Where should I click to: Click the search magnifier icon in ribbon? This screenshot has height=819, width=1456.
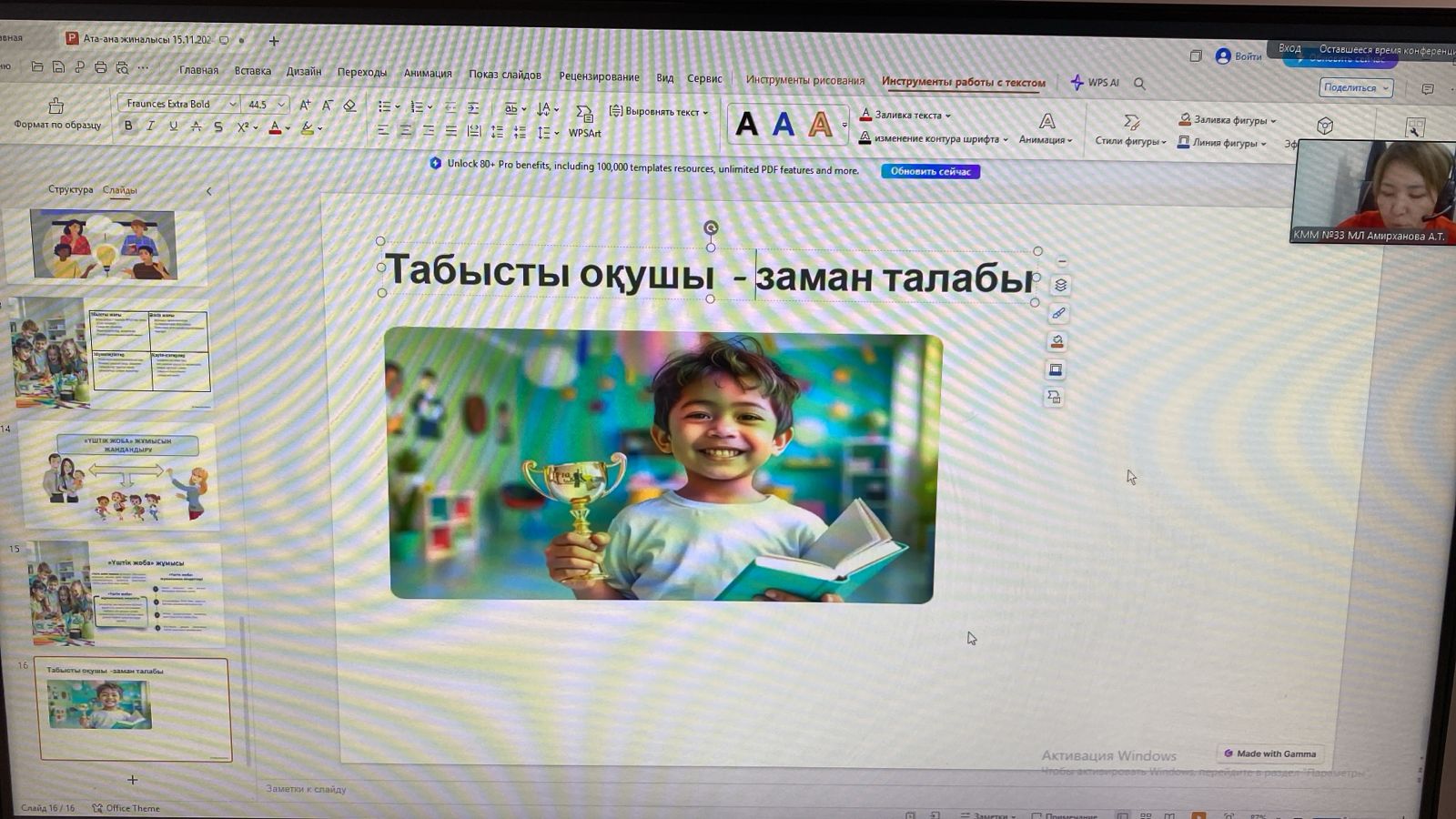1139,84
